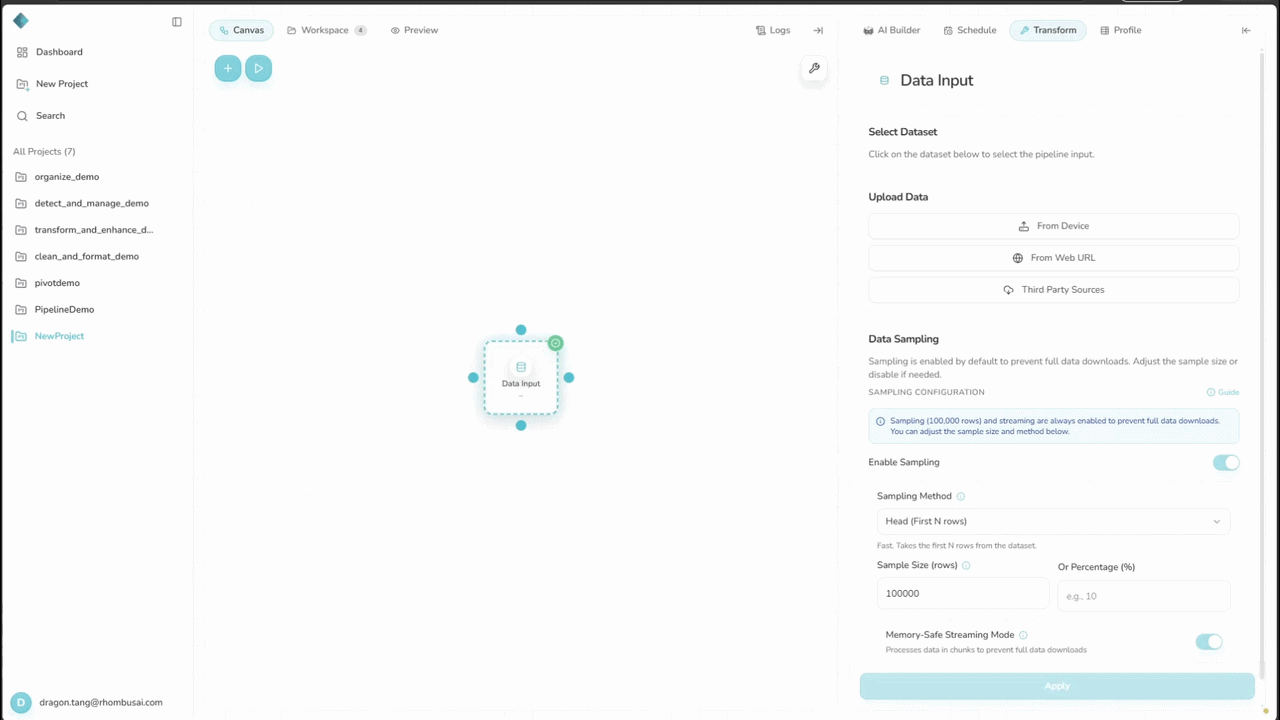Disable the Enable Sampling toggle
Image resolution: width=1280 pixels, height=720 pixels.
1226,462
